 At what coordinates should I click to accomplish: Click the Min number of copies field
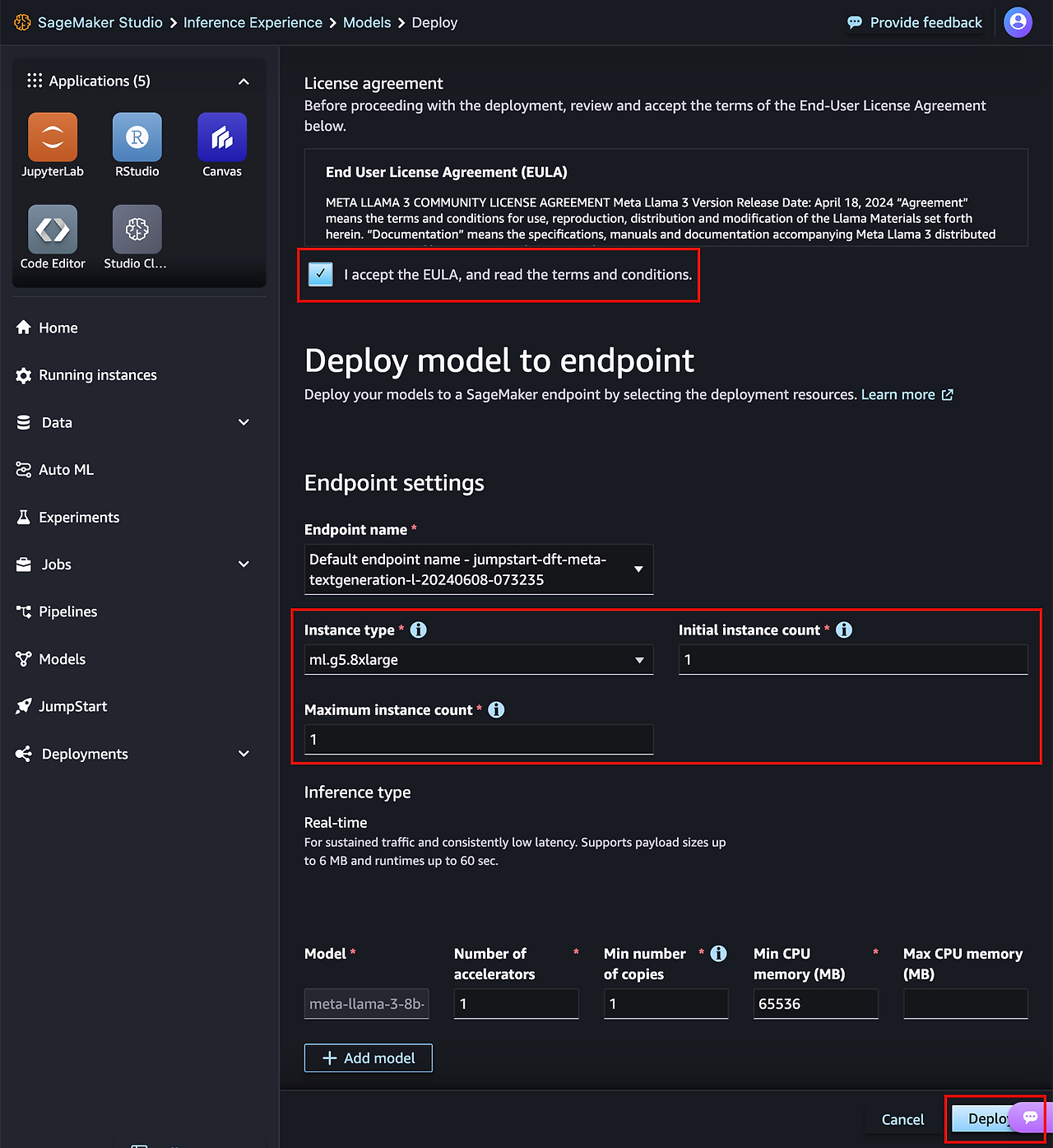click(666, 1004)
